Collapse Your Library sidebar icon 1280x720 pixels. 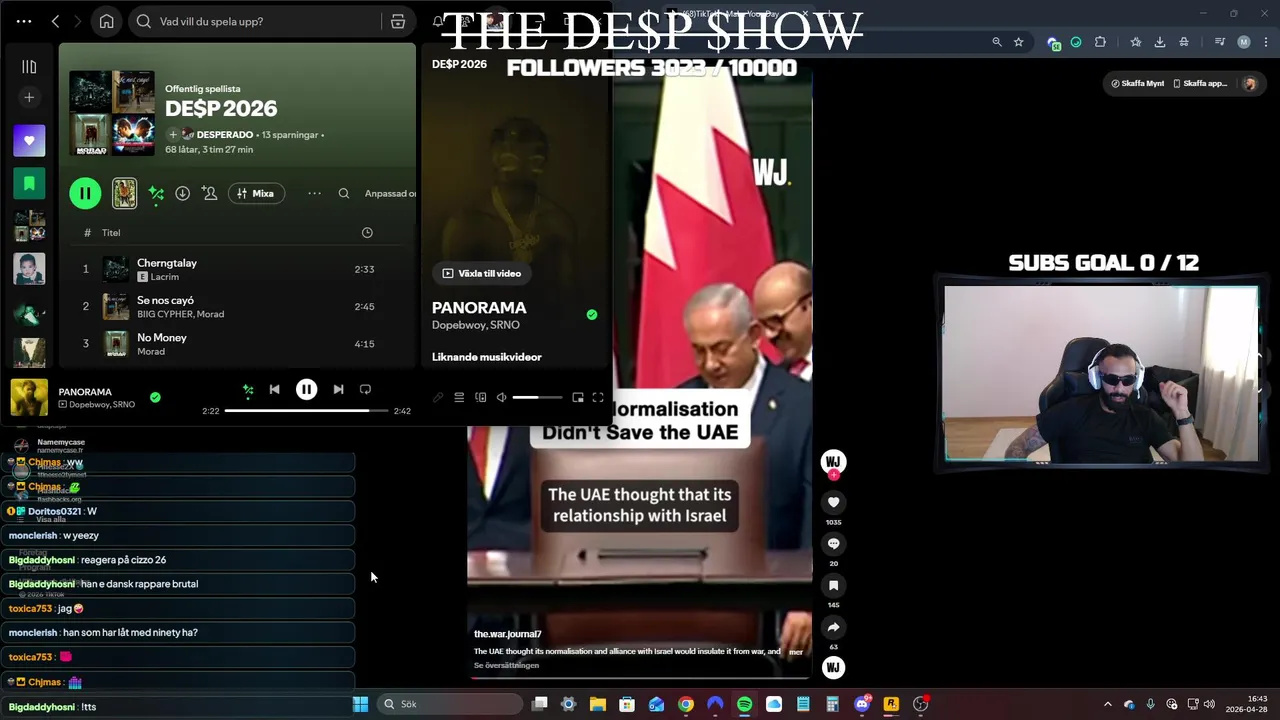click(29, 66)
